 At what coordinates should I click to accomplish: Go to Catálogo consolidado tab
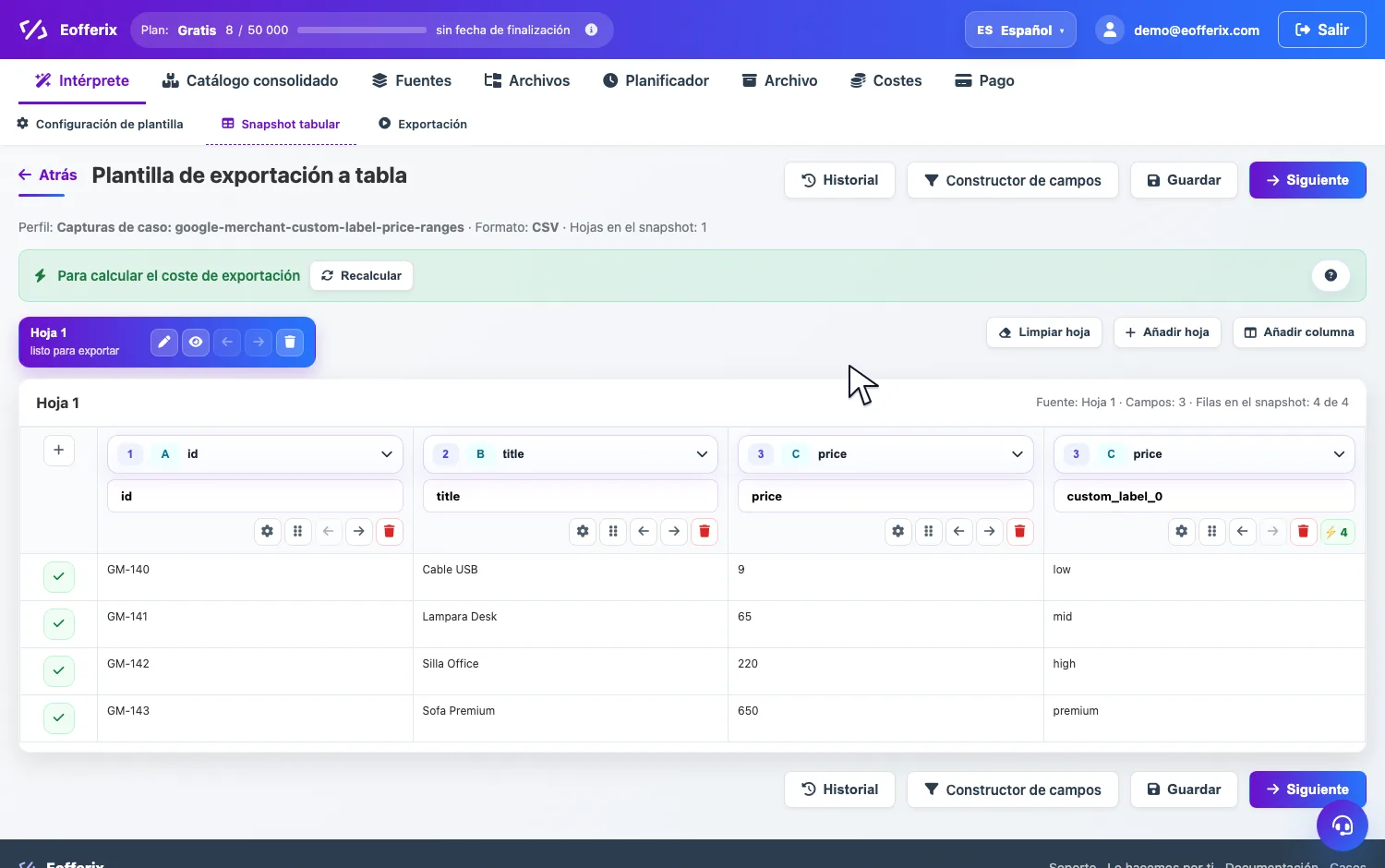(x=250, y=80)
